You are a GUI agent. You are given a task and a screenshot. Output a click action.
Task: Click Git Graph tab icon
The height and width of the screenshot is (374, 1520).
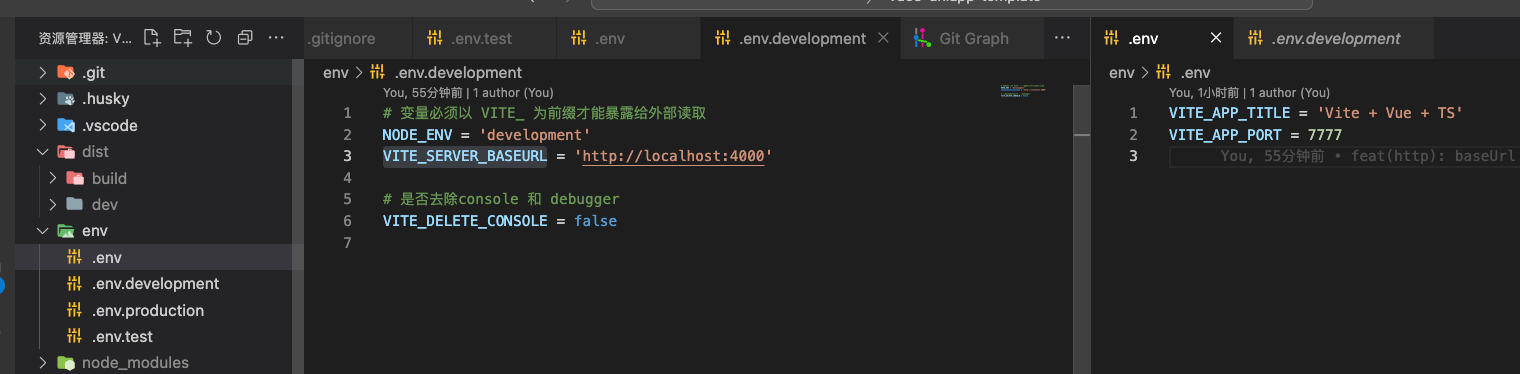pos(922,38)
